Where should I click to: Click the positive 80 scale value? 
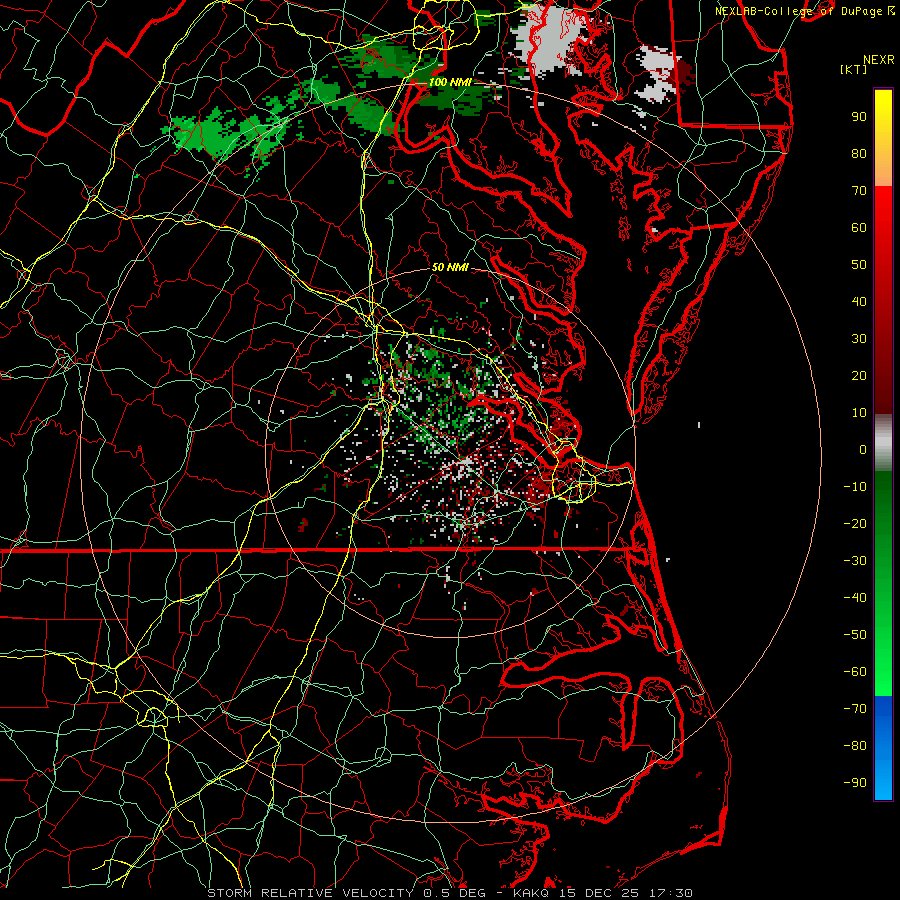point(859,153)
